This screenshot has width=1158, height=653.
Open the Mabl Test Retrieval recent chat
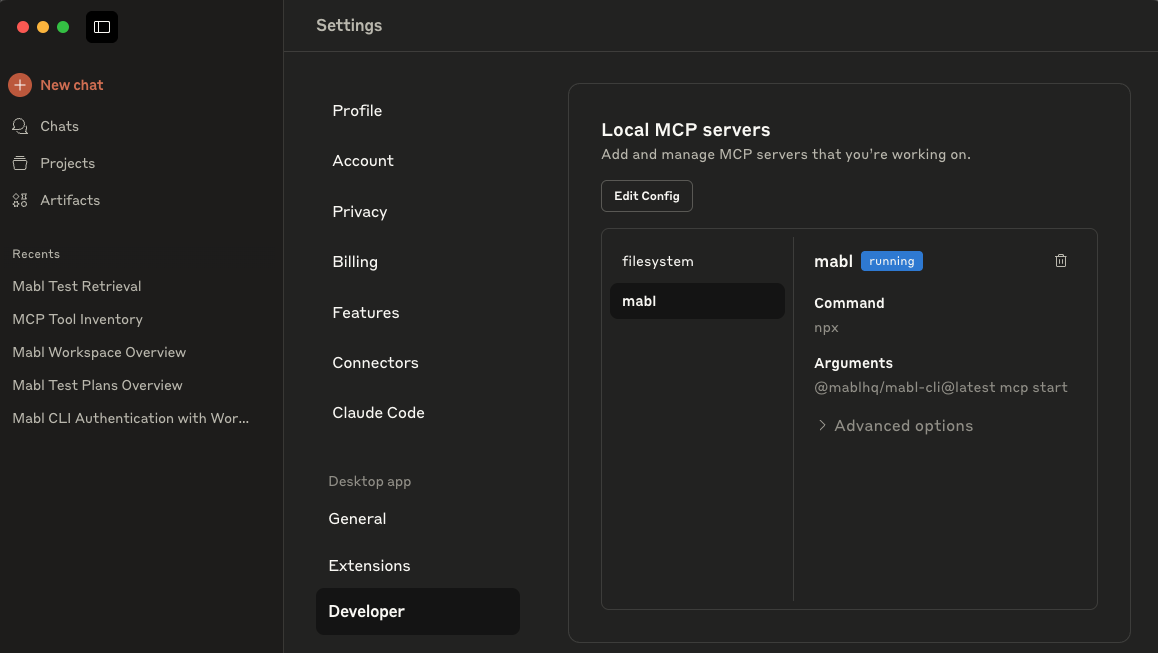click(x=77, y=286)
